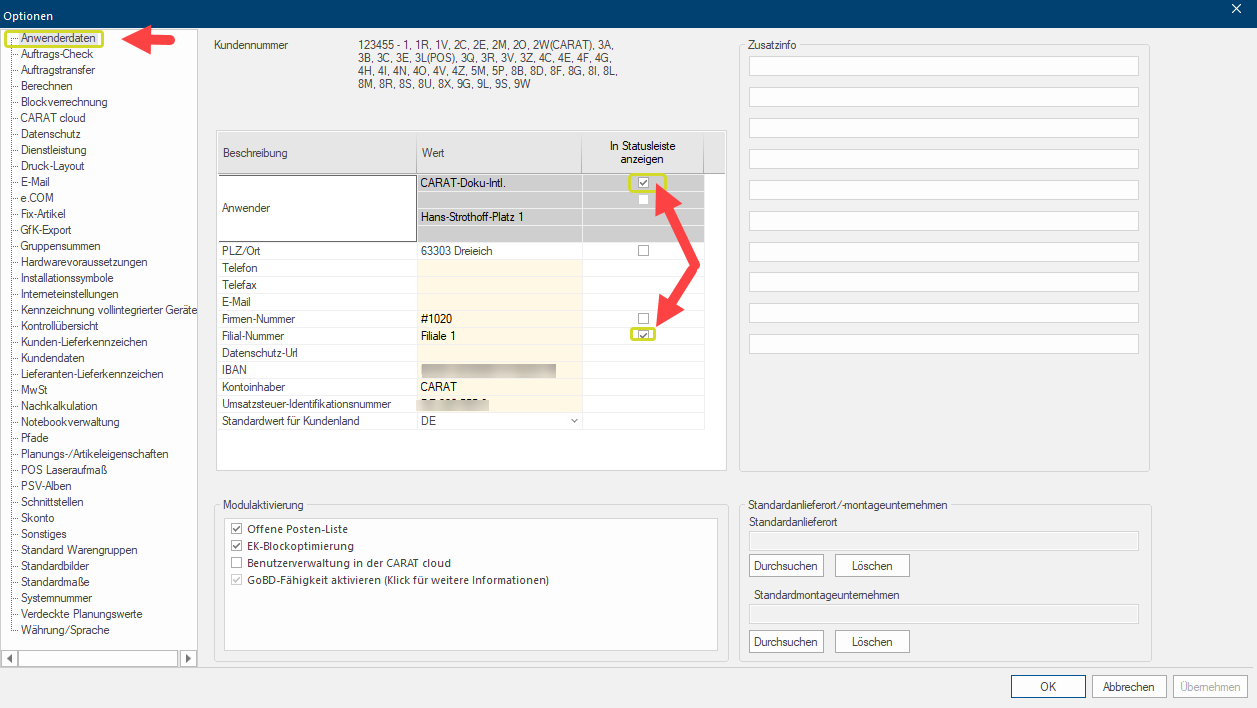
Task: Disable the Offene Posten-Liste module
Action: tap(237, 529)
